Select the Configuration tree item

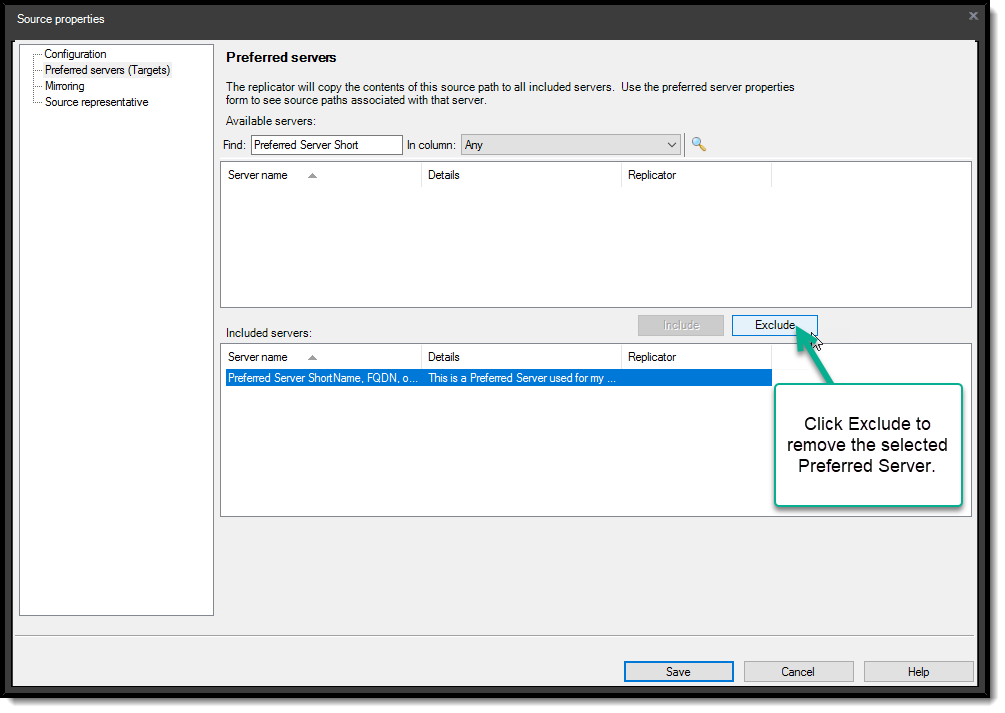(x=75, y=54)
